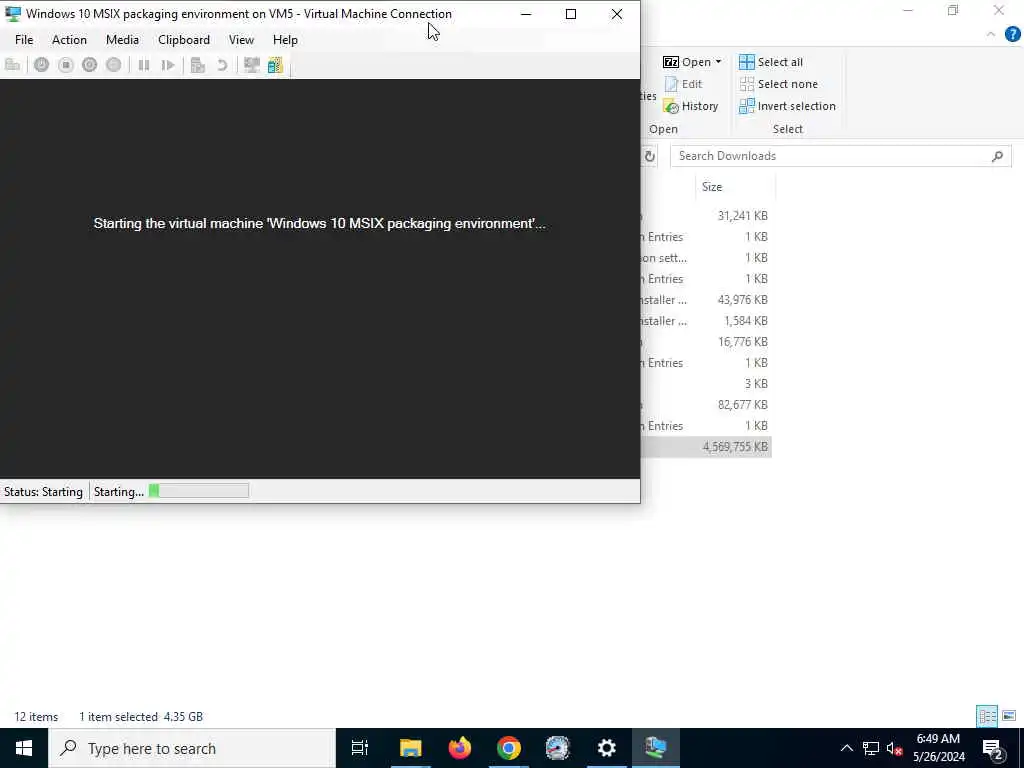Select the row sized 82,677 KB

tap(705, 405)
